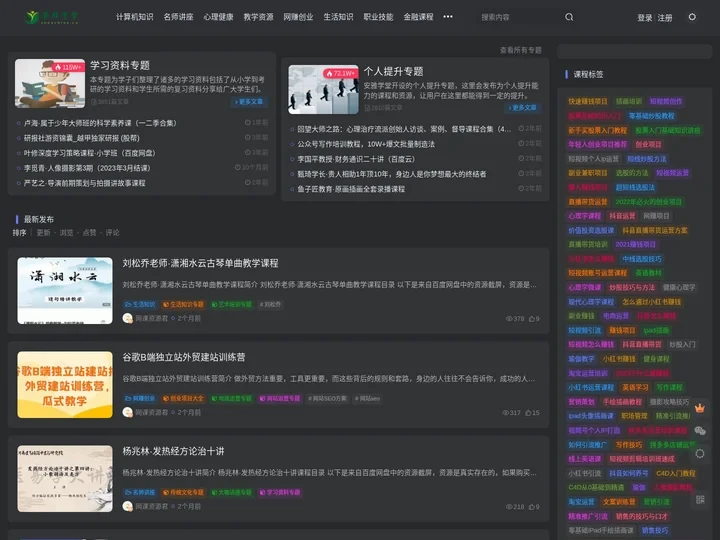Click the C4D入门教程 course tag
This screenshot has height=540, width=720.
(x=675, y=473)
